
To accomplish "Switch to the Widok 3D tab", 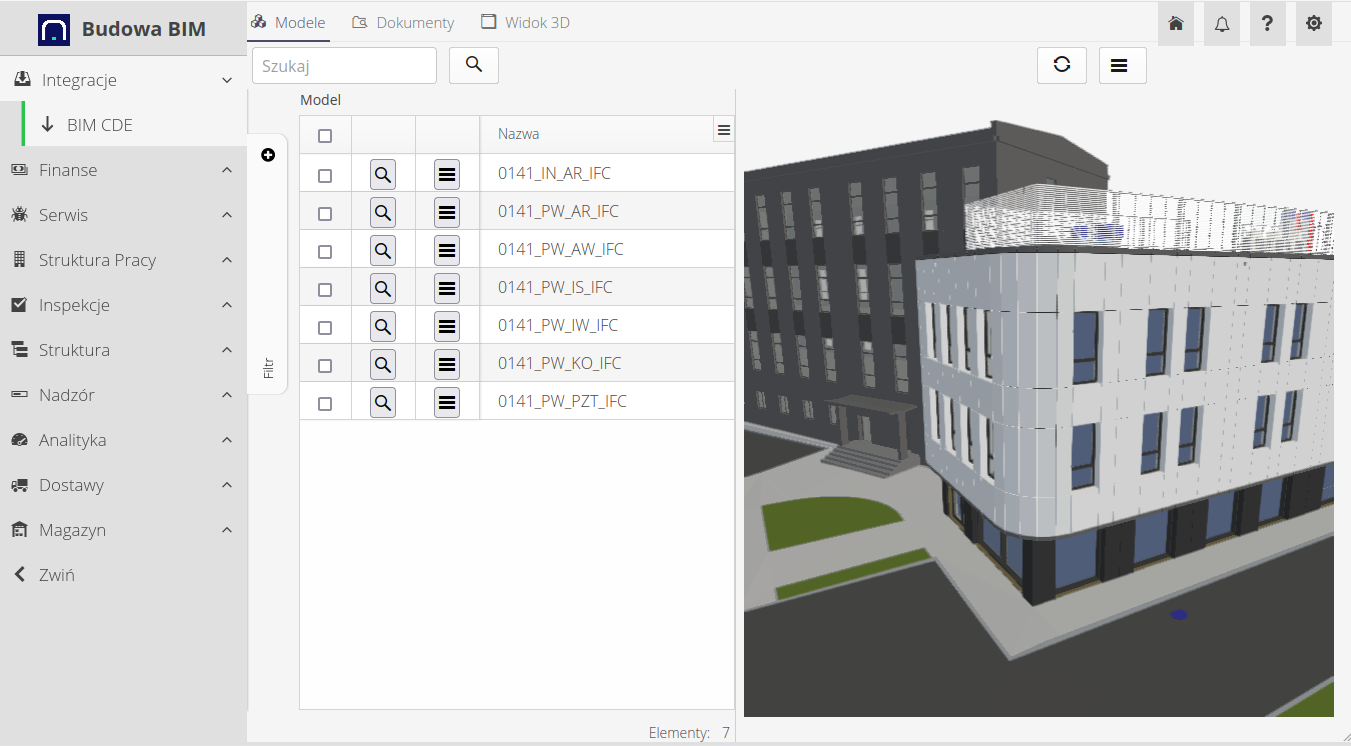I will click(x=525, y=21).
